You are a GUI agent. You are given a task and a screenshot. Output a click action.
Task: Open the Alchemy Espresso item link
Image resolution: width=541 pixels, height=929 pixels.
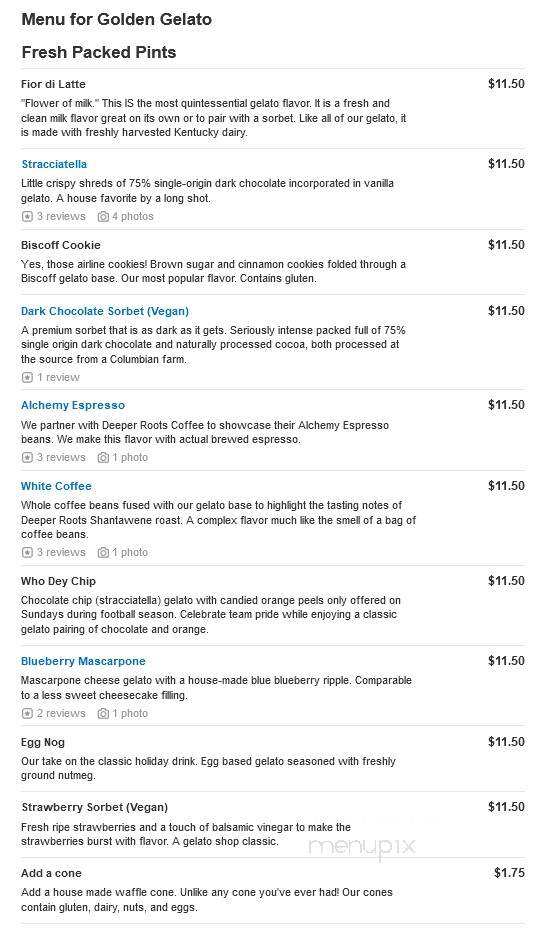73,405
